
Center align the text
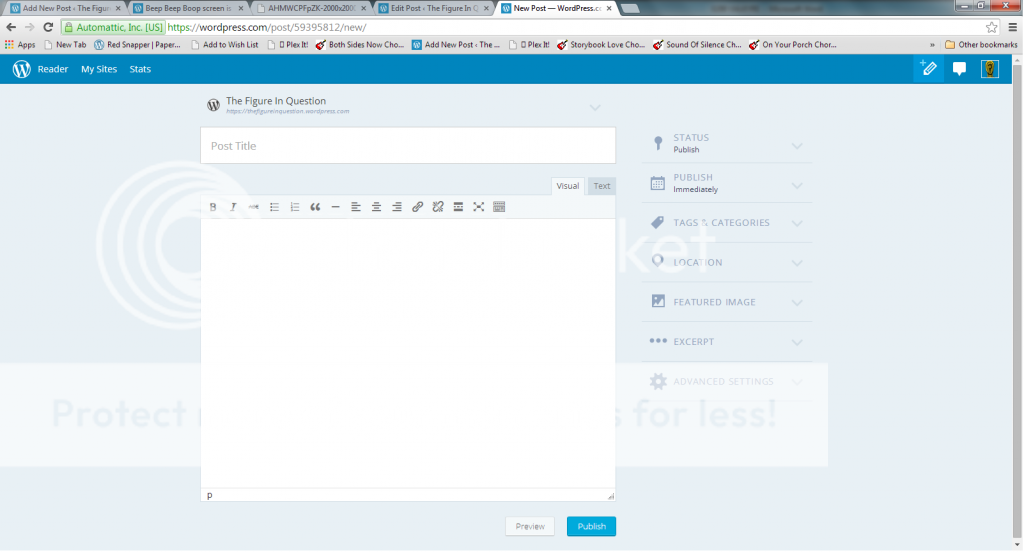pyautogui.click(x=376, y=207)
